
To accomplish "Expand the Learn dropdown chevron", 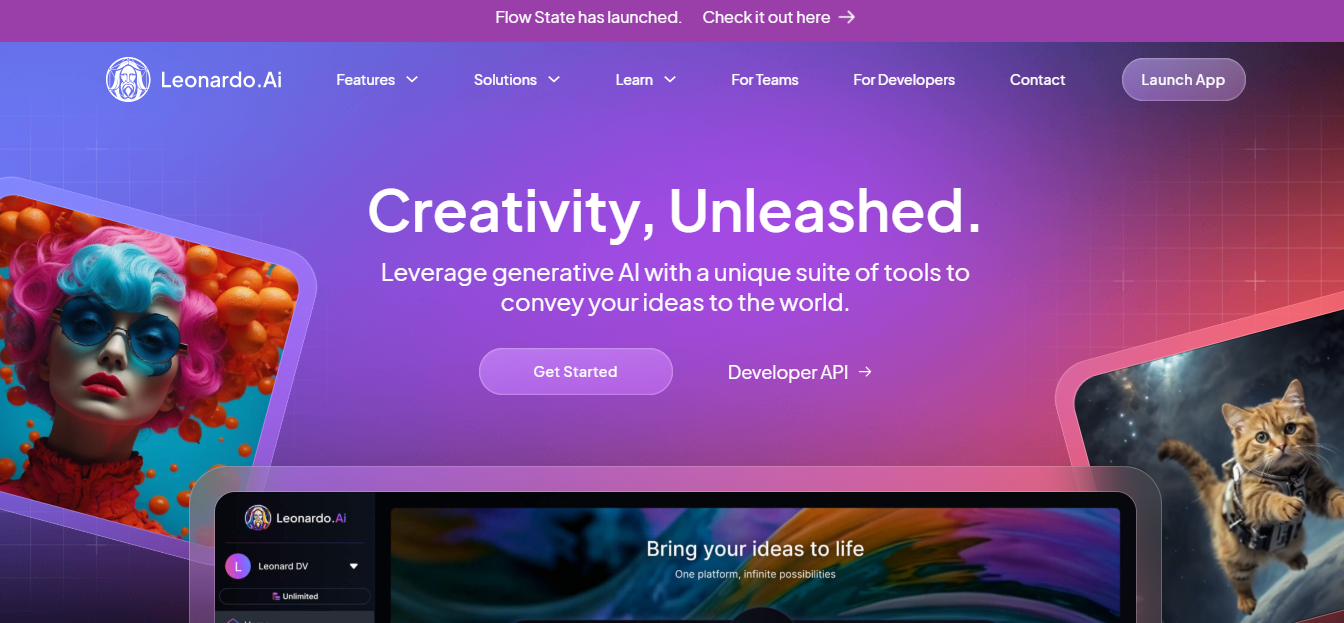I will pyautogui.click(x=670, y=80).
